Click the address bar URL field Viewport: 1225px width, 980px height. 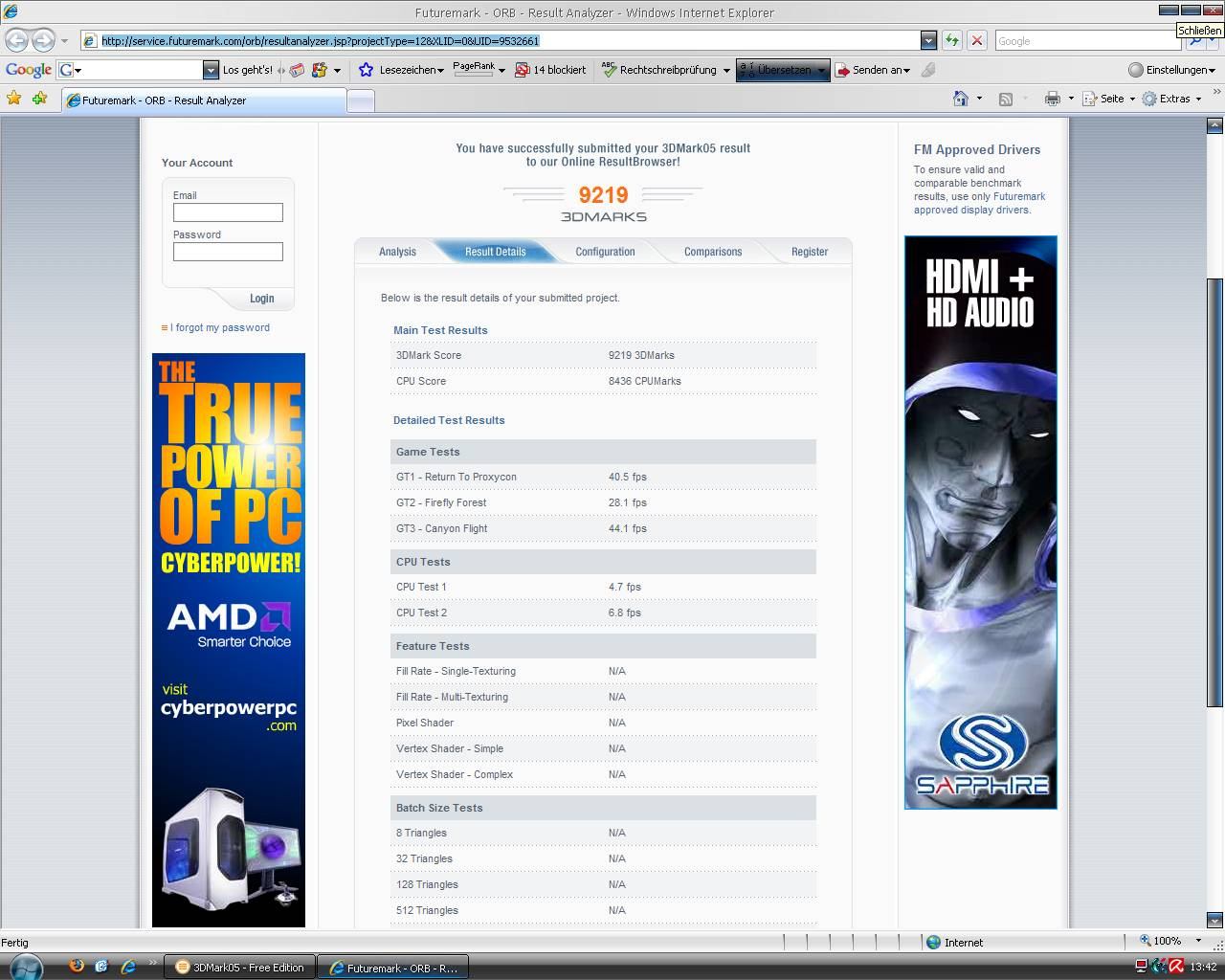coord(501,40)
